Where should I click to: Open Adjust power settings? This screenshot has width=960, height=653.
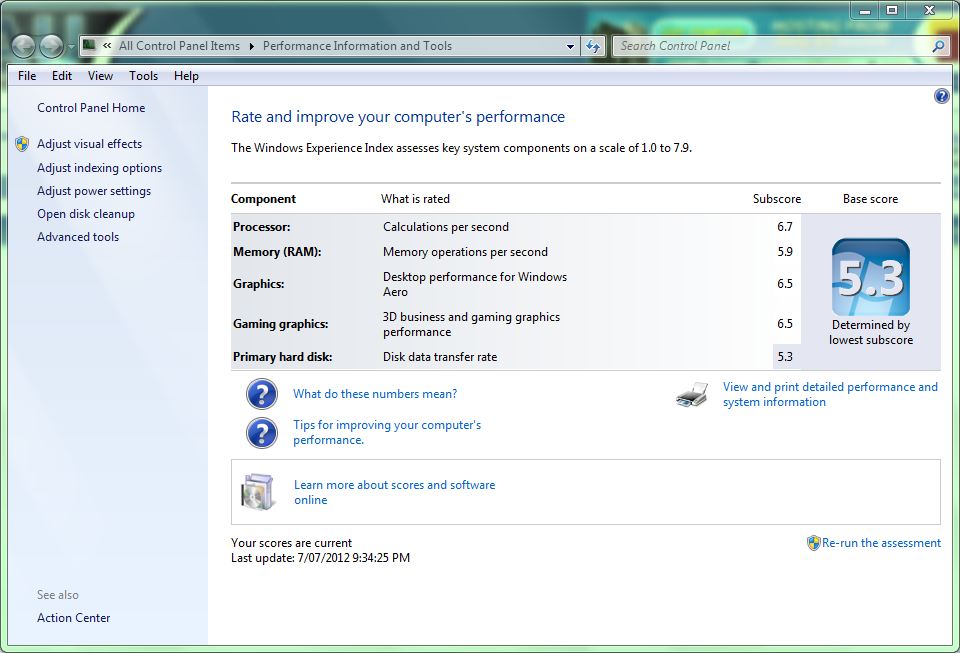94,191
